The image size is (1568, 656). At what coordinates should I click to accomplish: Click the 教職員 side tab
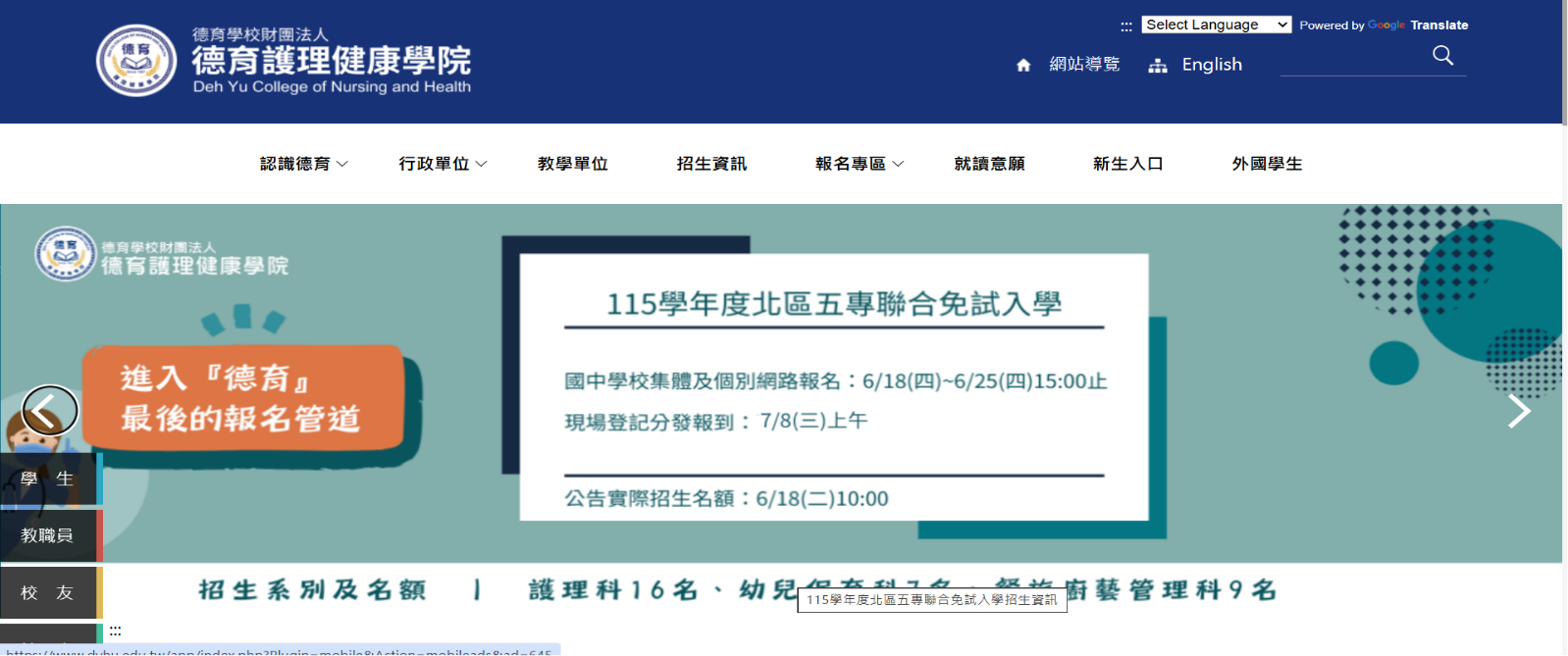click(51, 535)
